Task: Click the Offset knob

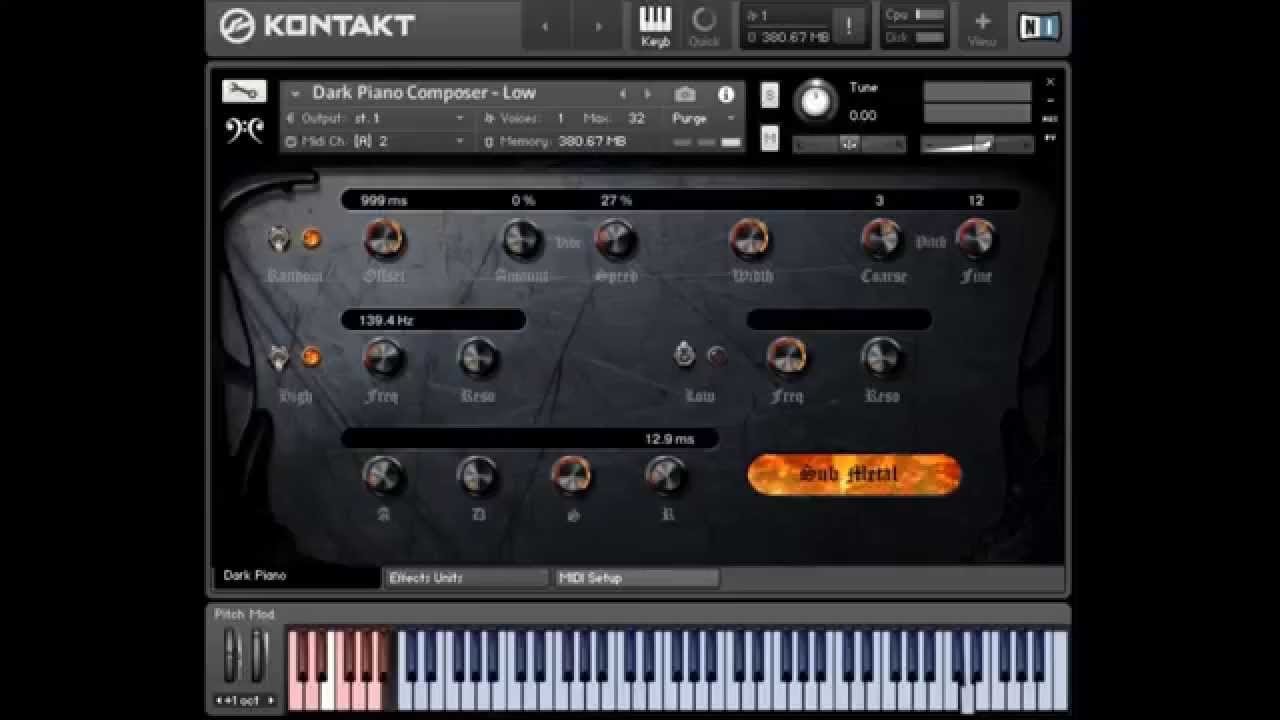Action: point(383,239)
